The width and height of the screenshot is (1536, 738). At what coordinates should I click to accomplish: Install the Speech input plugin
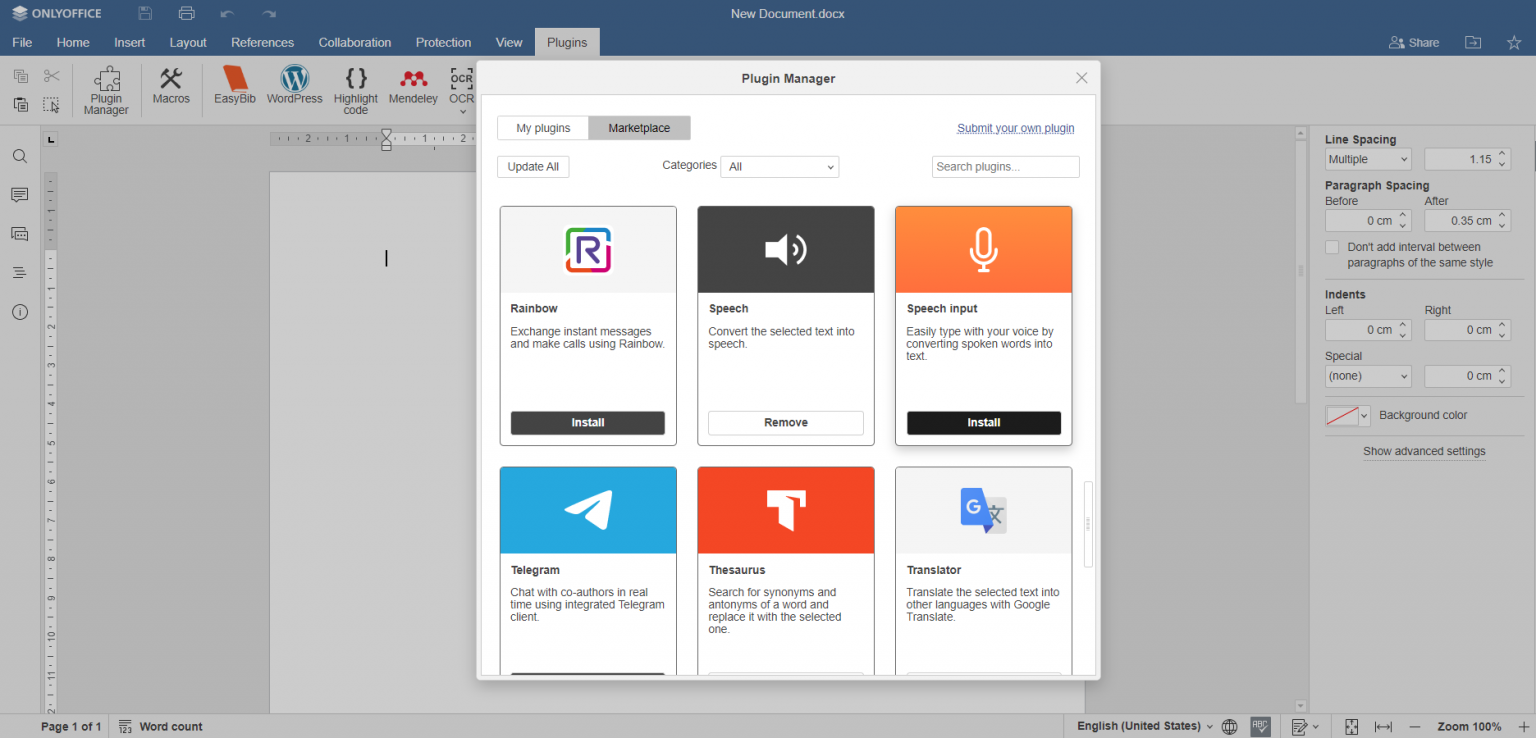pyautogui.click(x=983, y=422)
